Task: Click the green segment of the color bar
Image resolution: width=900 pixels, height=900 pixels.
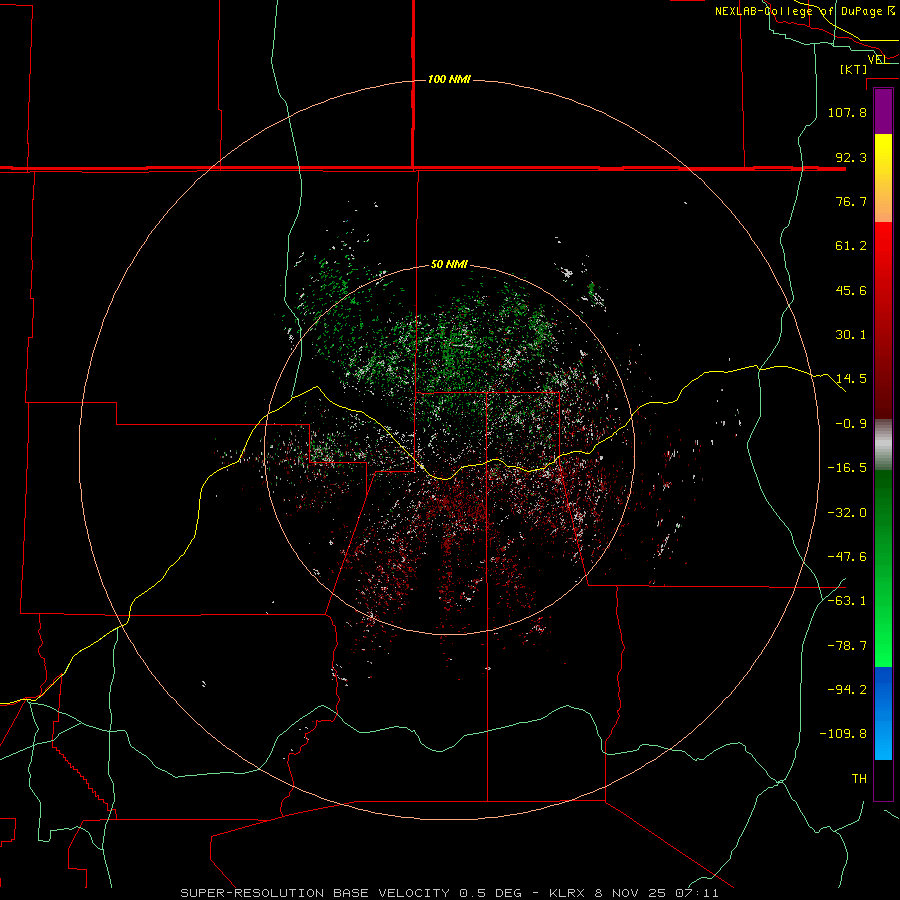Action: tap(883, 568)
